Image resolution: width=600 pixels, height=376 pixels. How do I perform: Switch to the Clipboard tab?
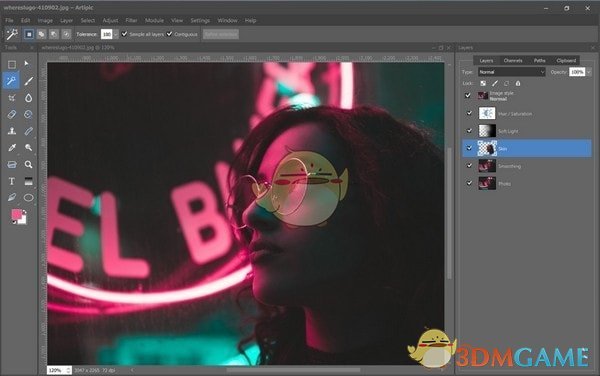[566, 60]
